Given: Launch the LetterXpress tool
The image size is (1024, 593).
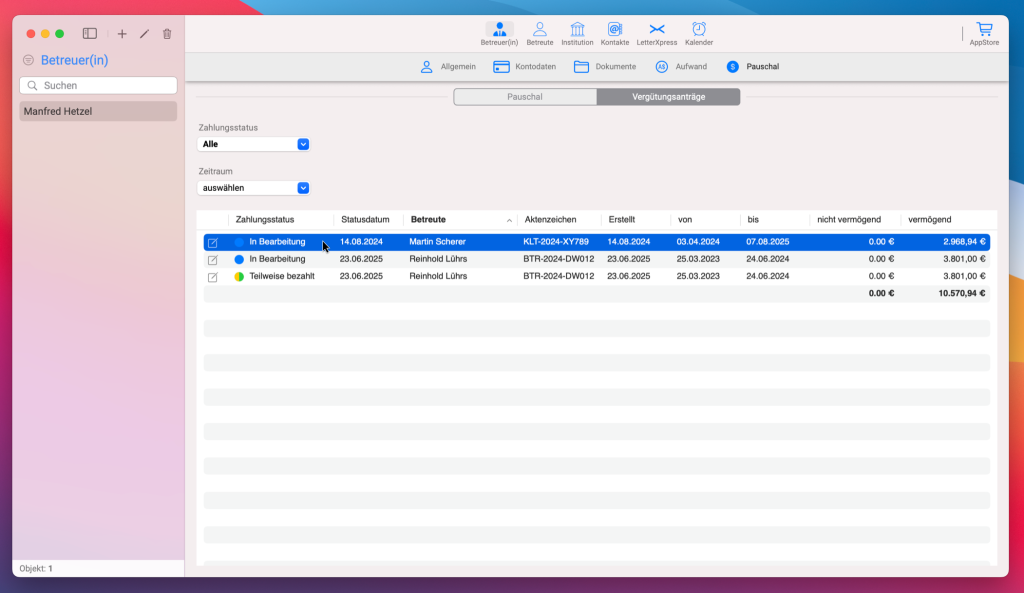Looking at the screenshot, I should click(656, 34).
